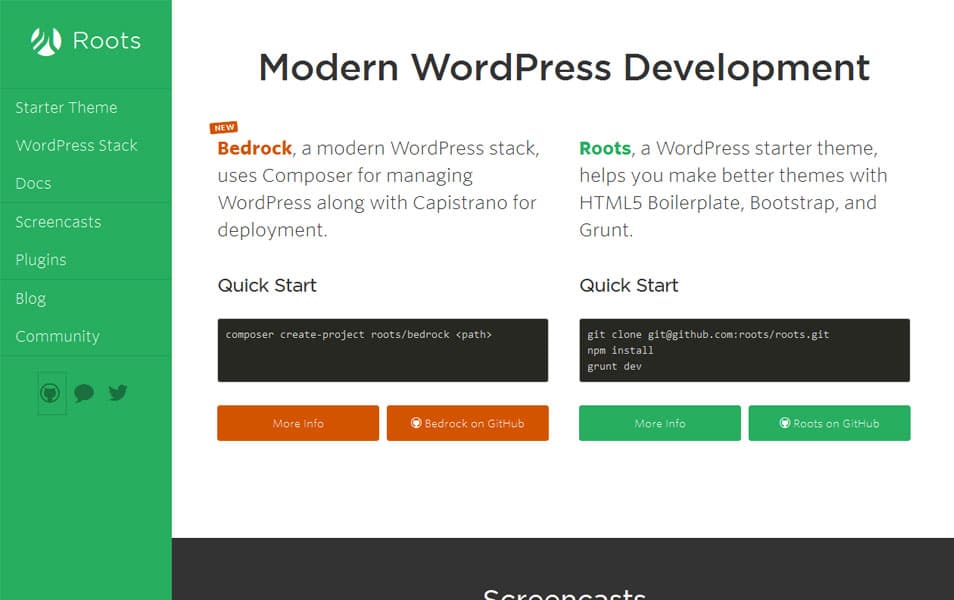954x600 pixels.
Task: Click Quick Start heading under Roots
Action: pyautogui.click(x=628, y=285)
